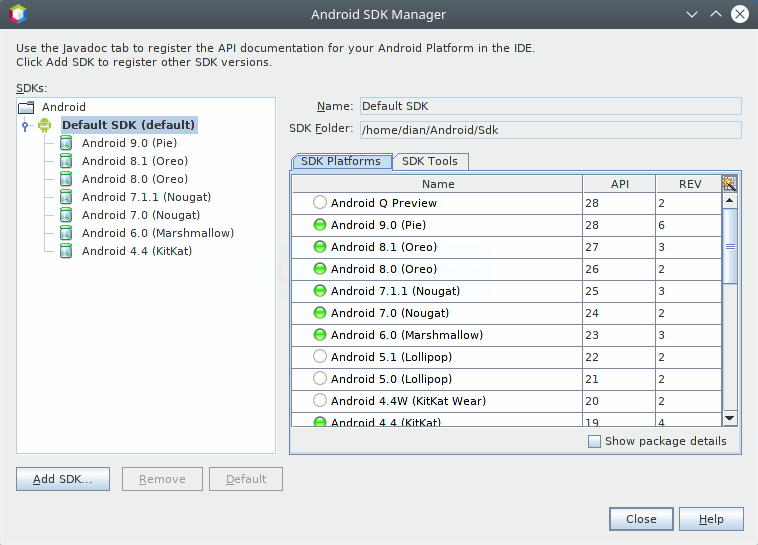This screenshot has height=545, width=758.
Task: Click the platform icon beside Android 7.1.1 (Nougat) in tree
Action: click(66, 197)
